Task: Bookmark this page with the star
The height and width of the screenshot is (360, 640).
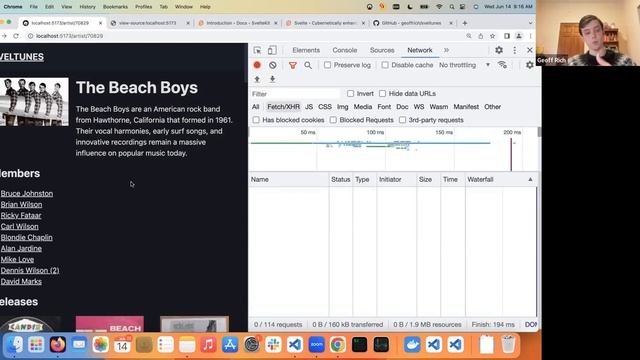Action: click(493, 36)
